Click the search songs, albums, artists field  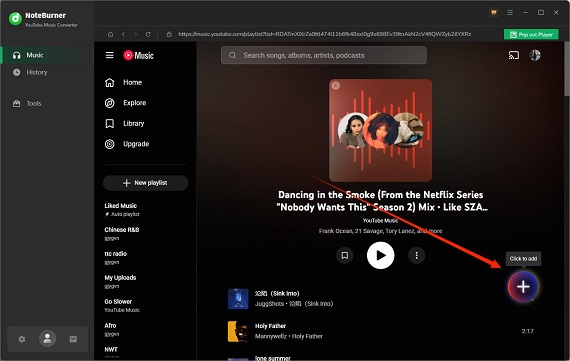[324, 55]
